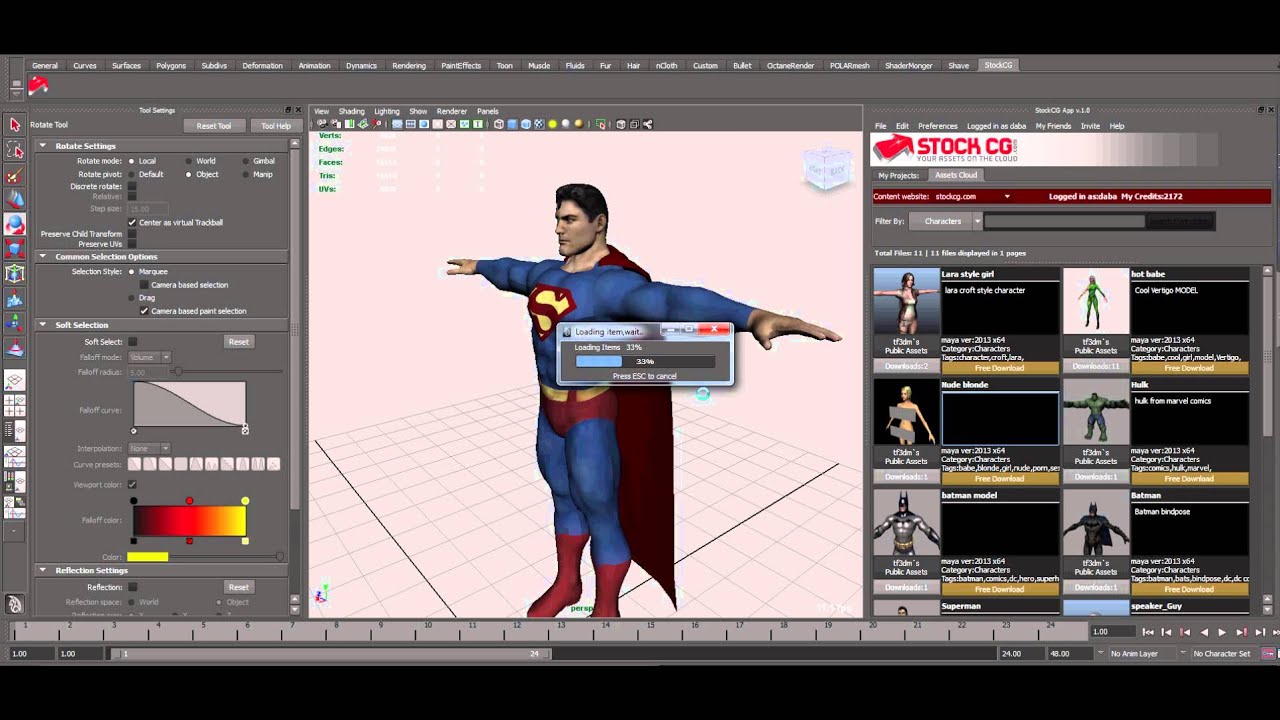Image resolution: width=1280 pixels, height=720 pixels.
Task: Switch to four view layout
Action: coord(15,405)
